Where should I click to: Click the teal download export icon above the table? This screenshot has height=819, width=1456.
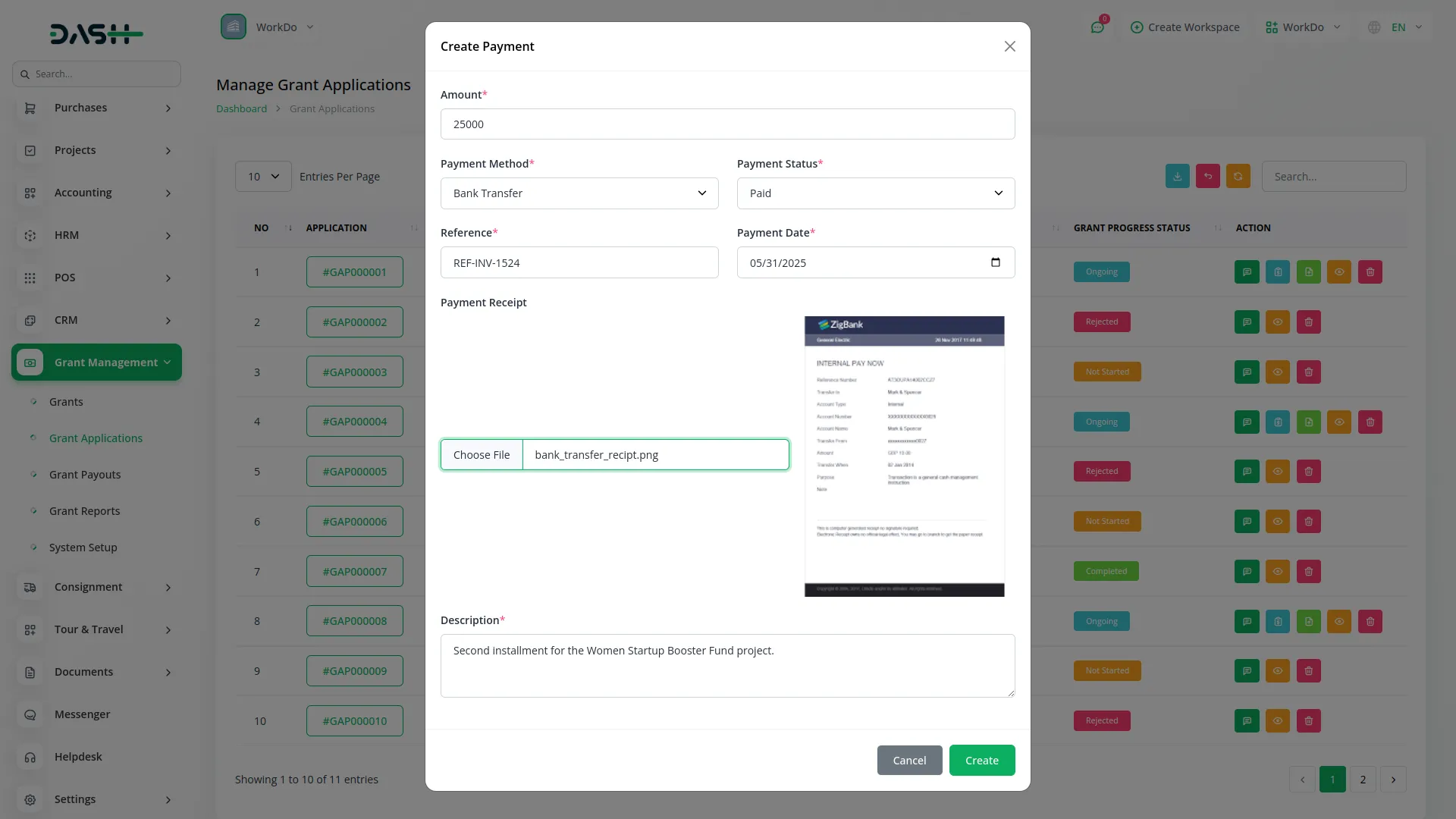(1176, 176)
